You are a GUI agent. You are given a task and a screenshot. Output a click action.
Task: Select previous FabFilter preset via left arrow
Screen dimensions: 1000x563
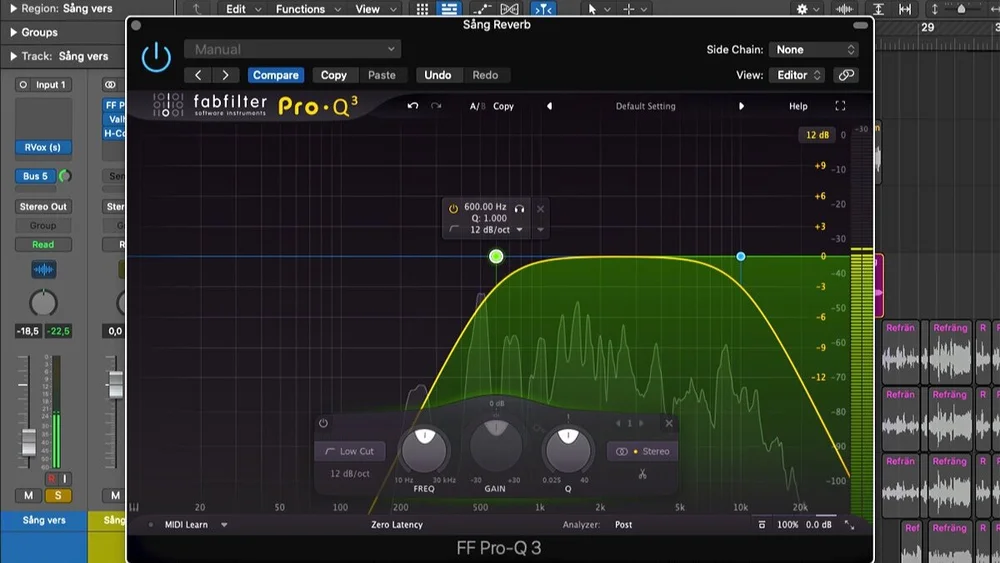(x=549, y=106)
